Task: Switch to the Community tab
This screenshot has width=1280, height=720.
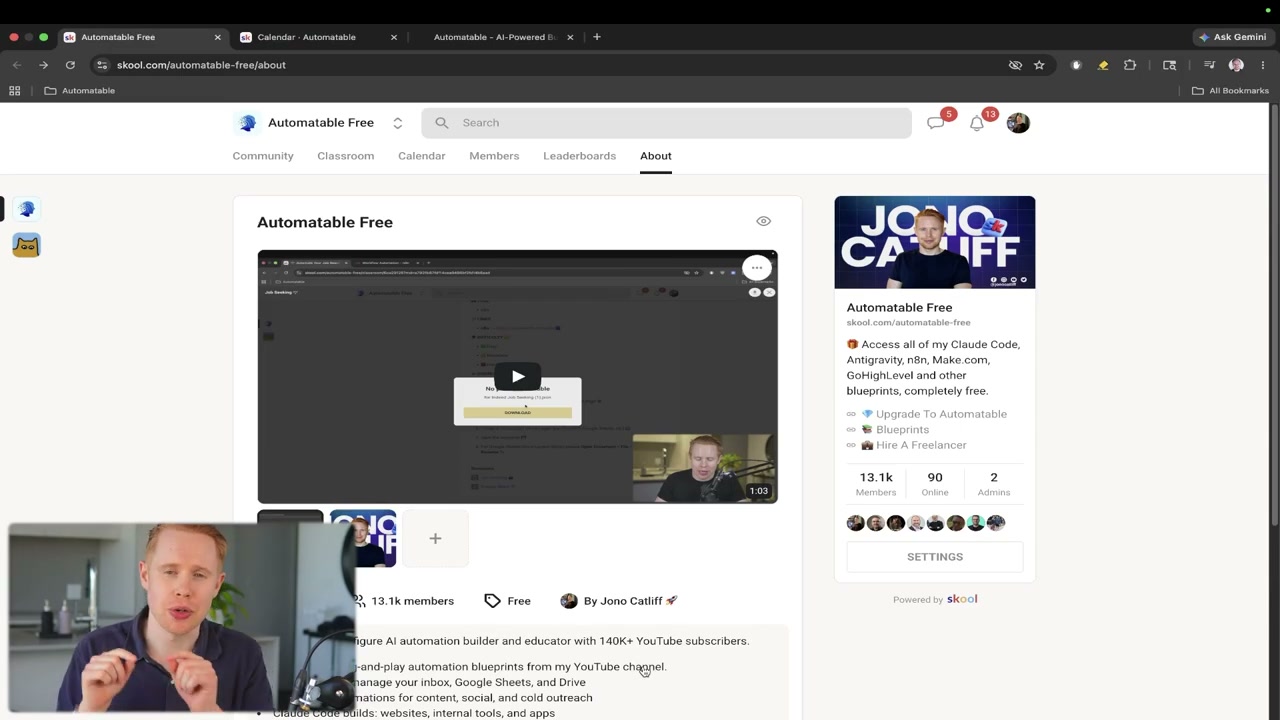Action: (263, 156)
